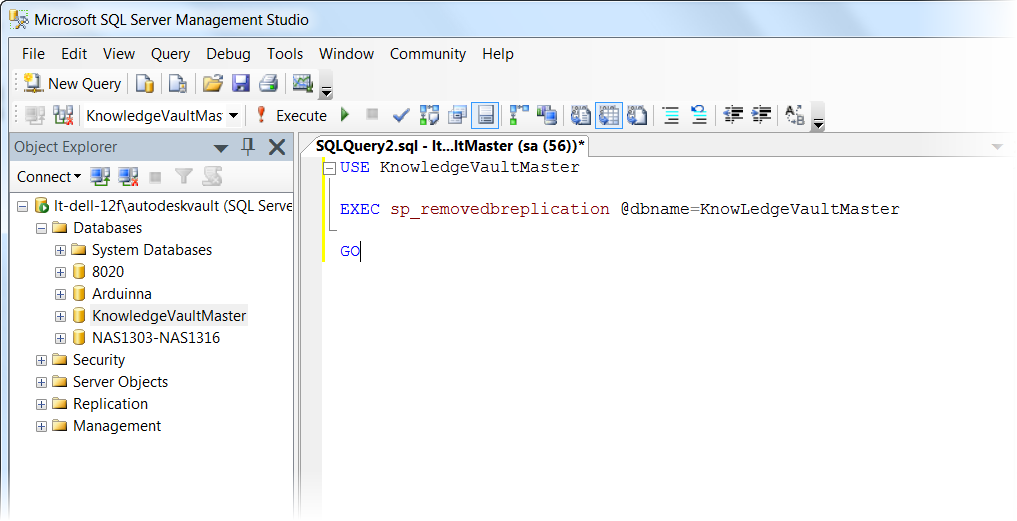Viewport: 1017px width, 521px height.
Task: Click the SQL Server Compact query icon
Action: (177, 84)
